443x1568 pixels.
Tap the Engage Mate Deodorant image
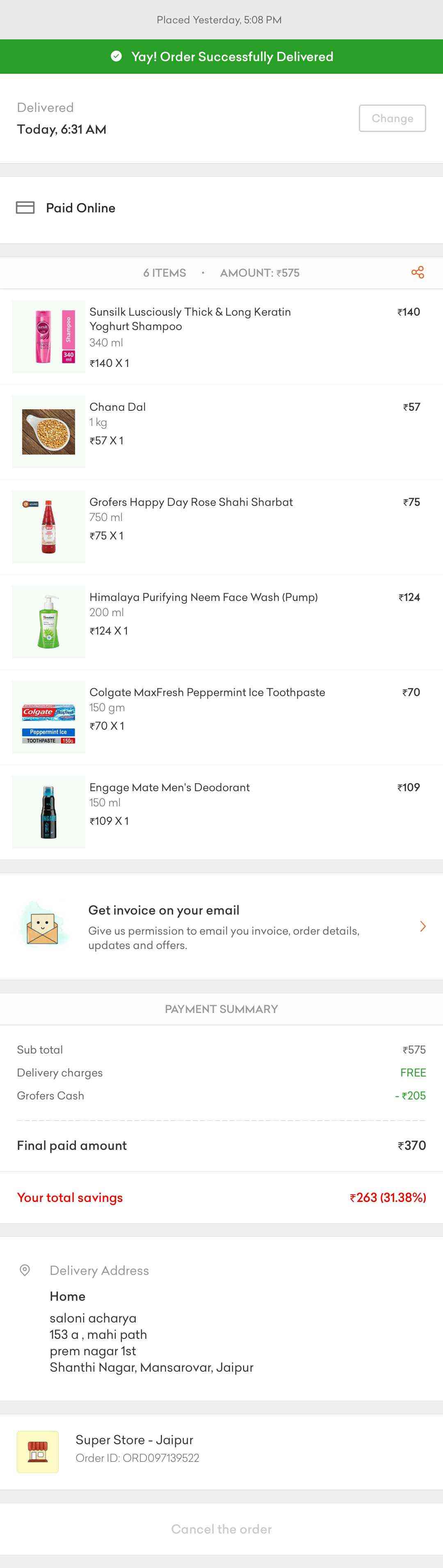pyautogui.click(x=49, y=812)
